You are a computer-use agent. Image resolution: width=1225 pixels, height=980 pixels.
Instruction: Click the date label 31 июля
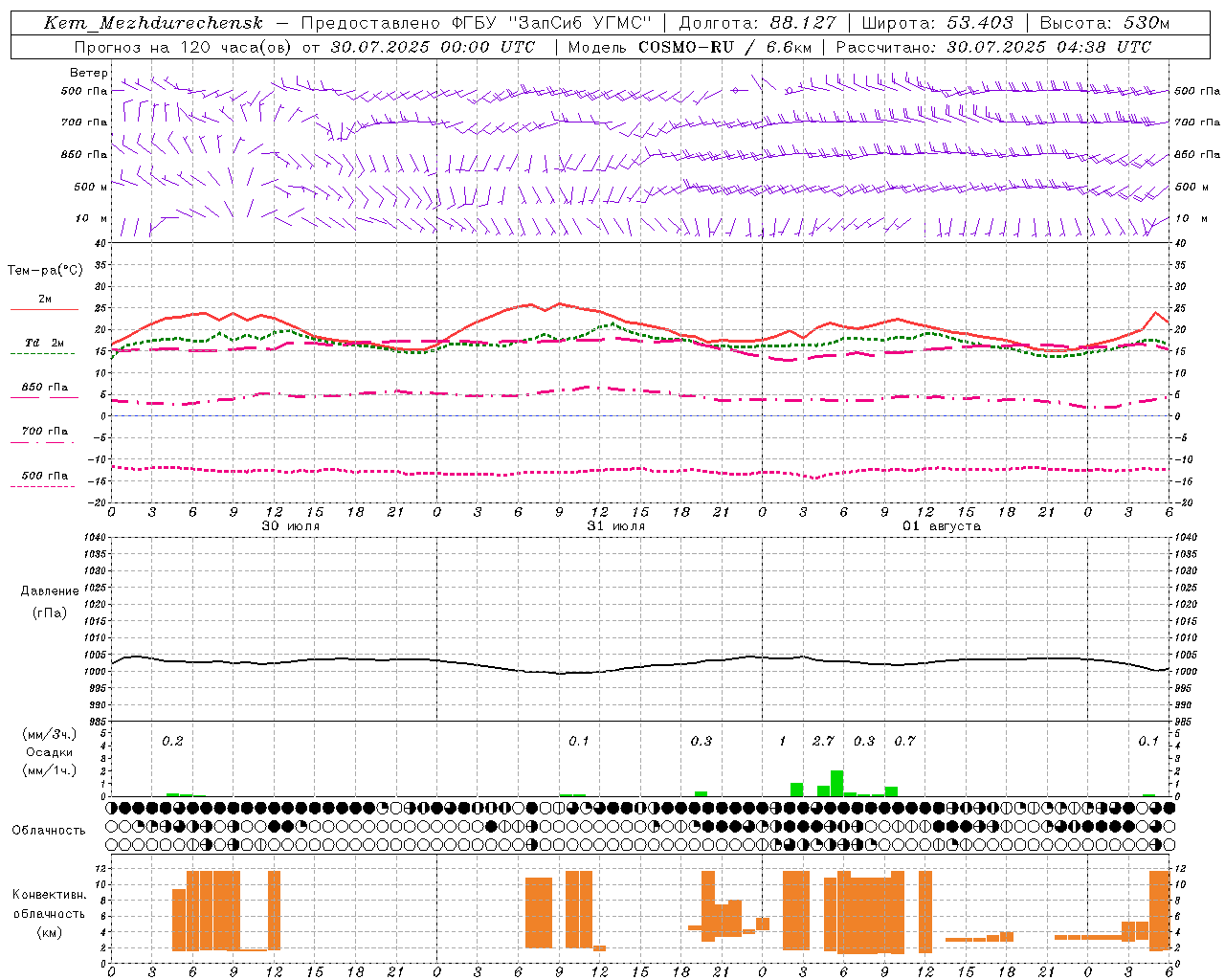tap(616, 526)
